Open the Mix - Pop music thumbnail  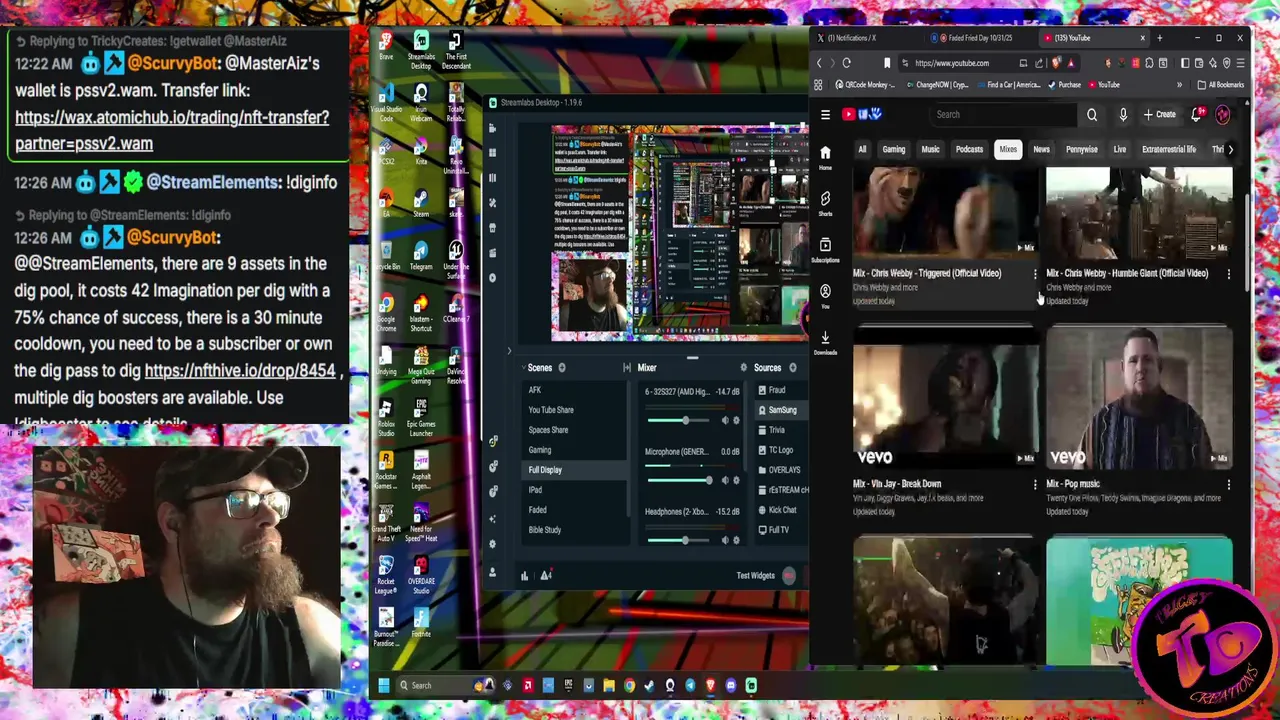[x=1139, y=397]
